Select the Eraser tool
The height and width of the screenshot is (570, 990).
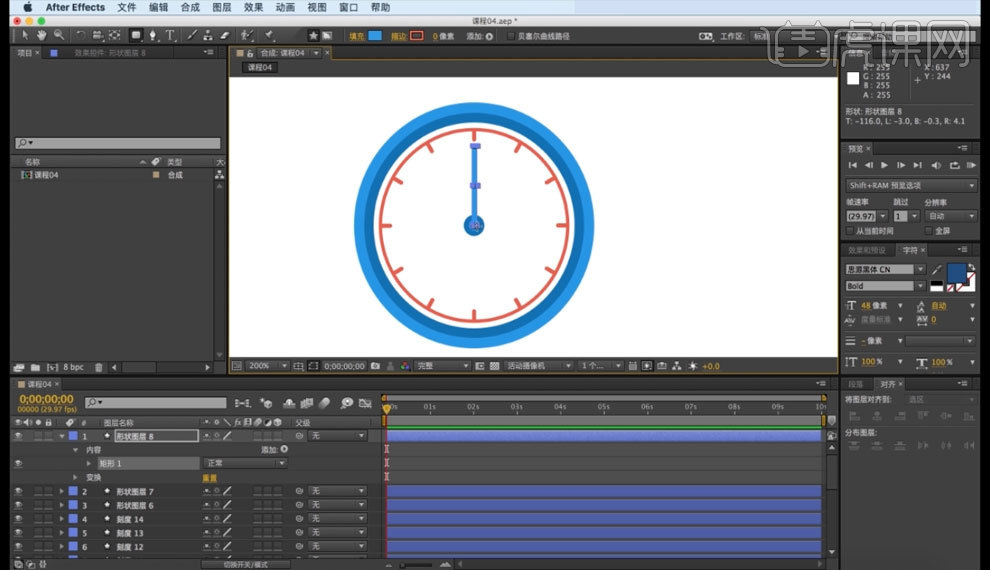point(225,35)
